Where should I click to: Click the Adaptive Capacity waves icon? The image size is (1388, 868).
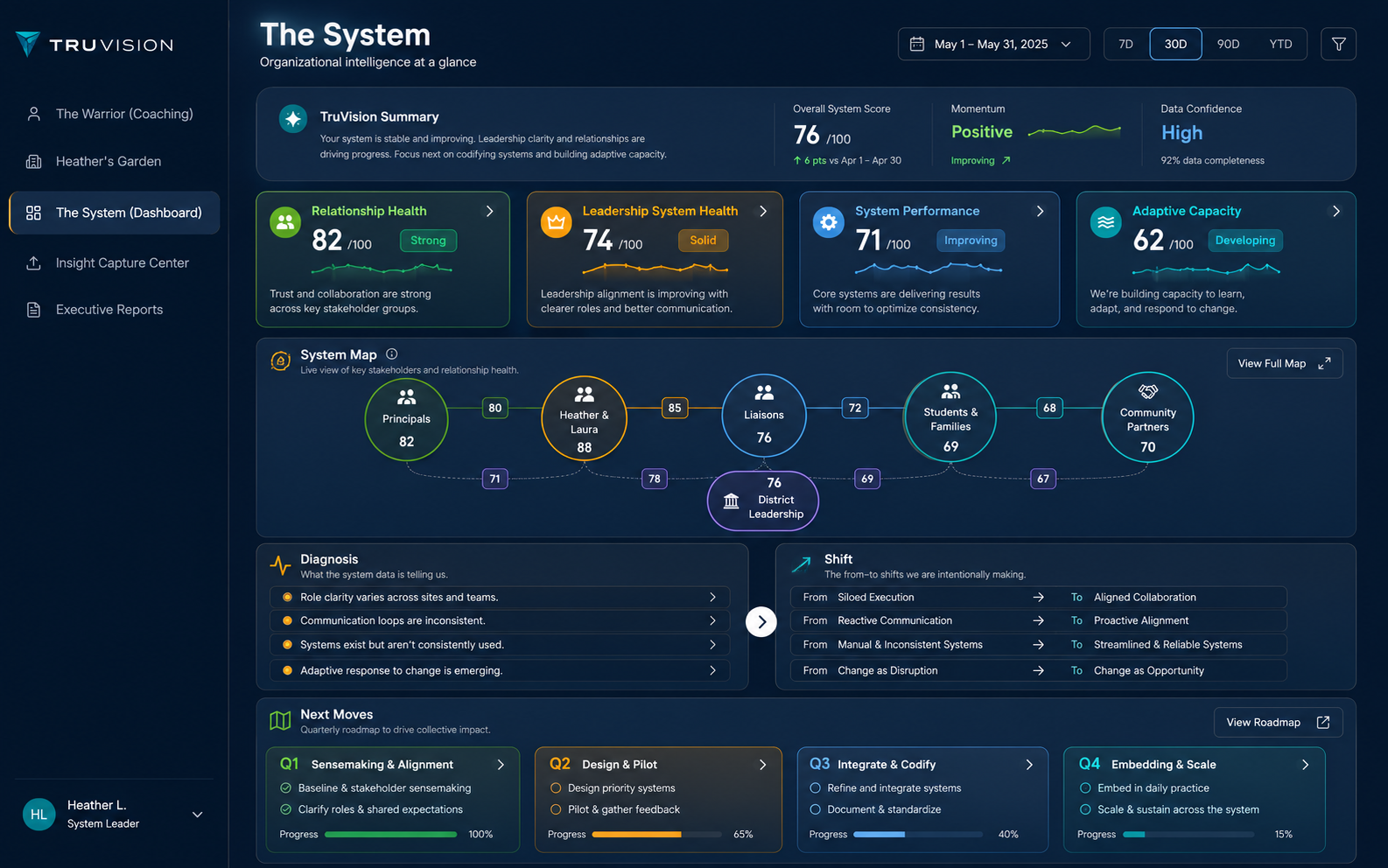coord(1106,222)
